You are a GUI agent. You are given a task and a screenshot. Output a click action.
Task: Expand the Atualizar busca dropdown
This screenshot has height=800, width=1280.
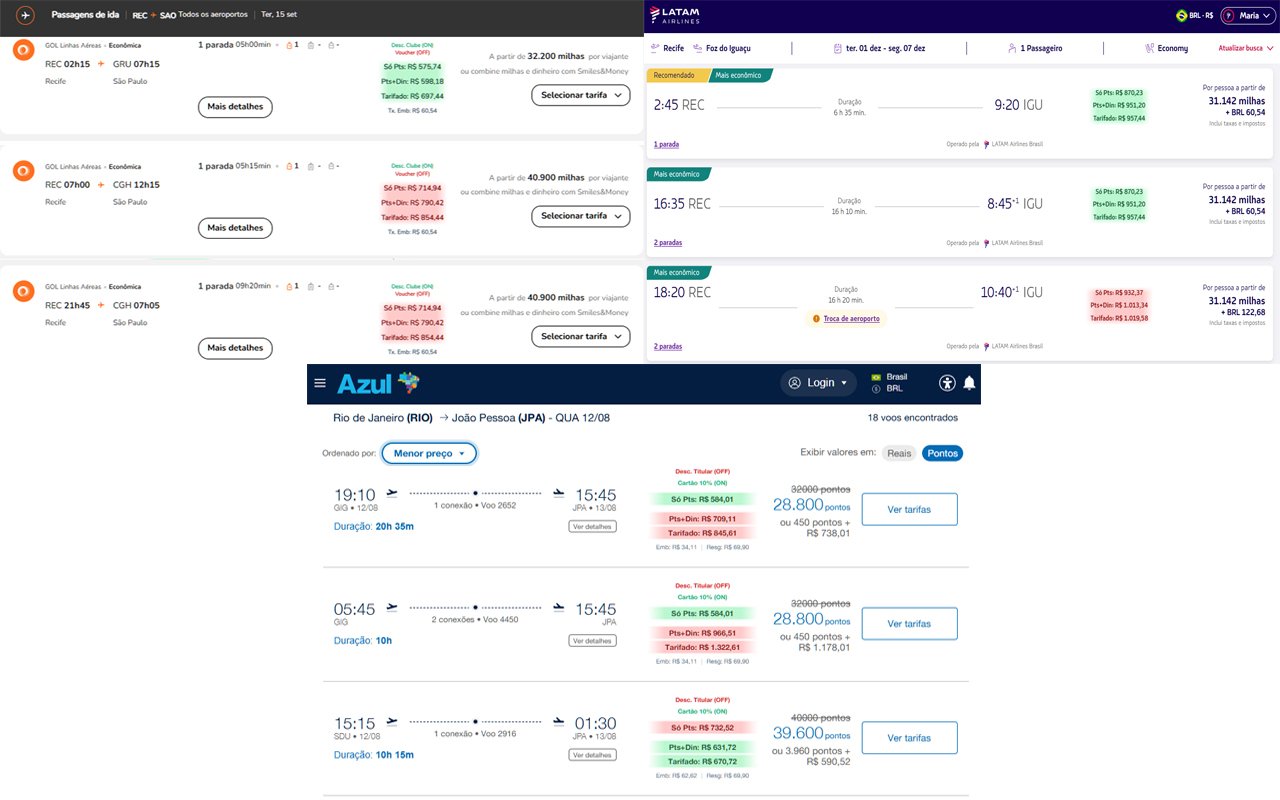pyautogui.click(x=1246, y=48)
